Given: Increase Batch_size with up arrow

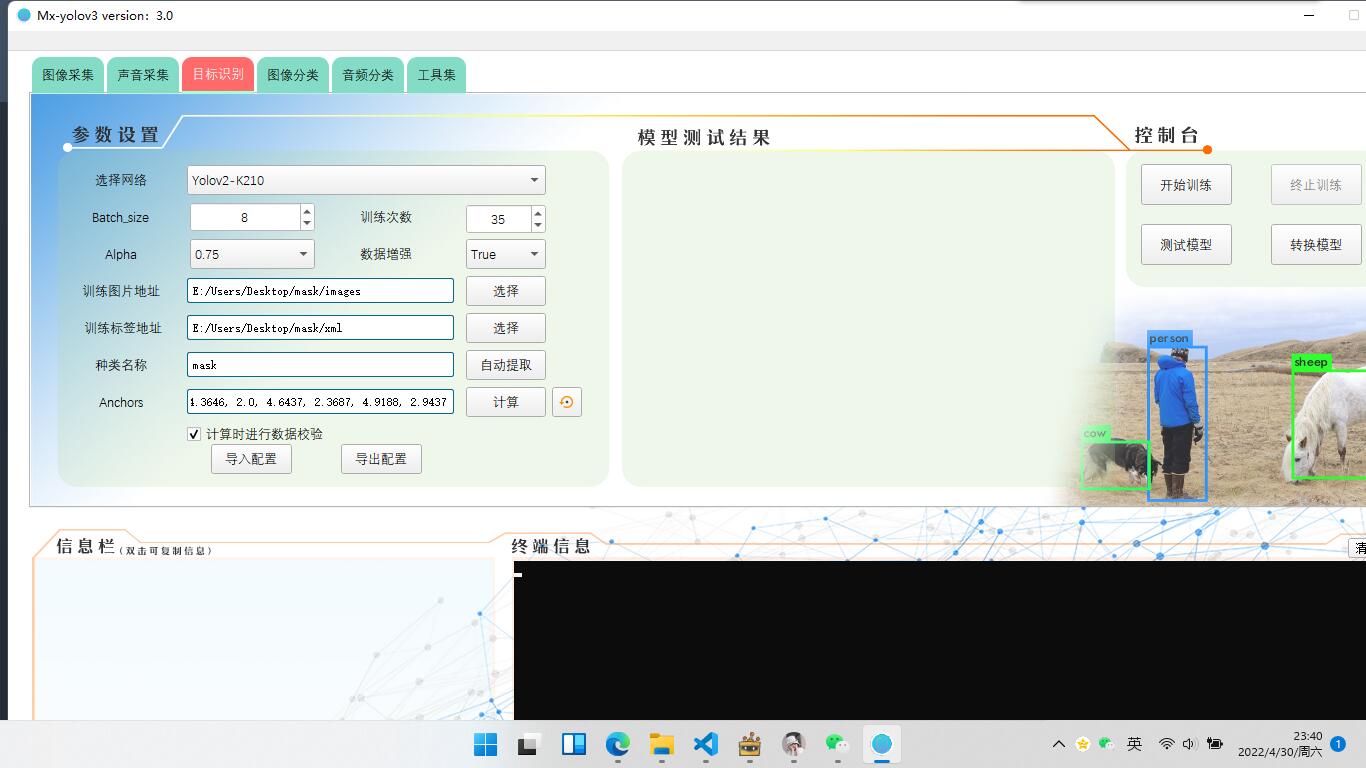Looking at the screenshot, I should coord(307,211).
